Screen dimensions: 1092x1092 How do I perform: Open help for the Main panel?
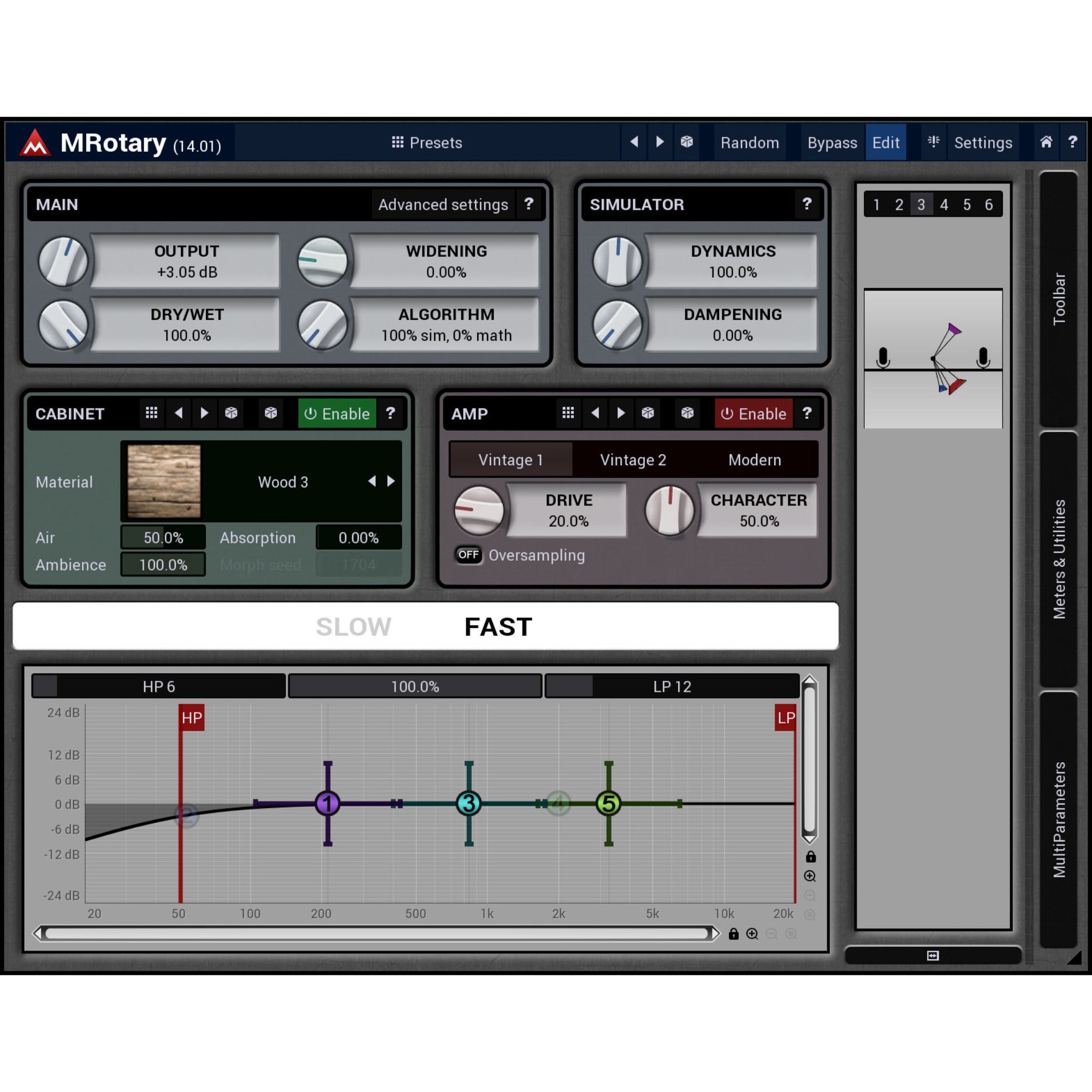click(x=529, y=204)
